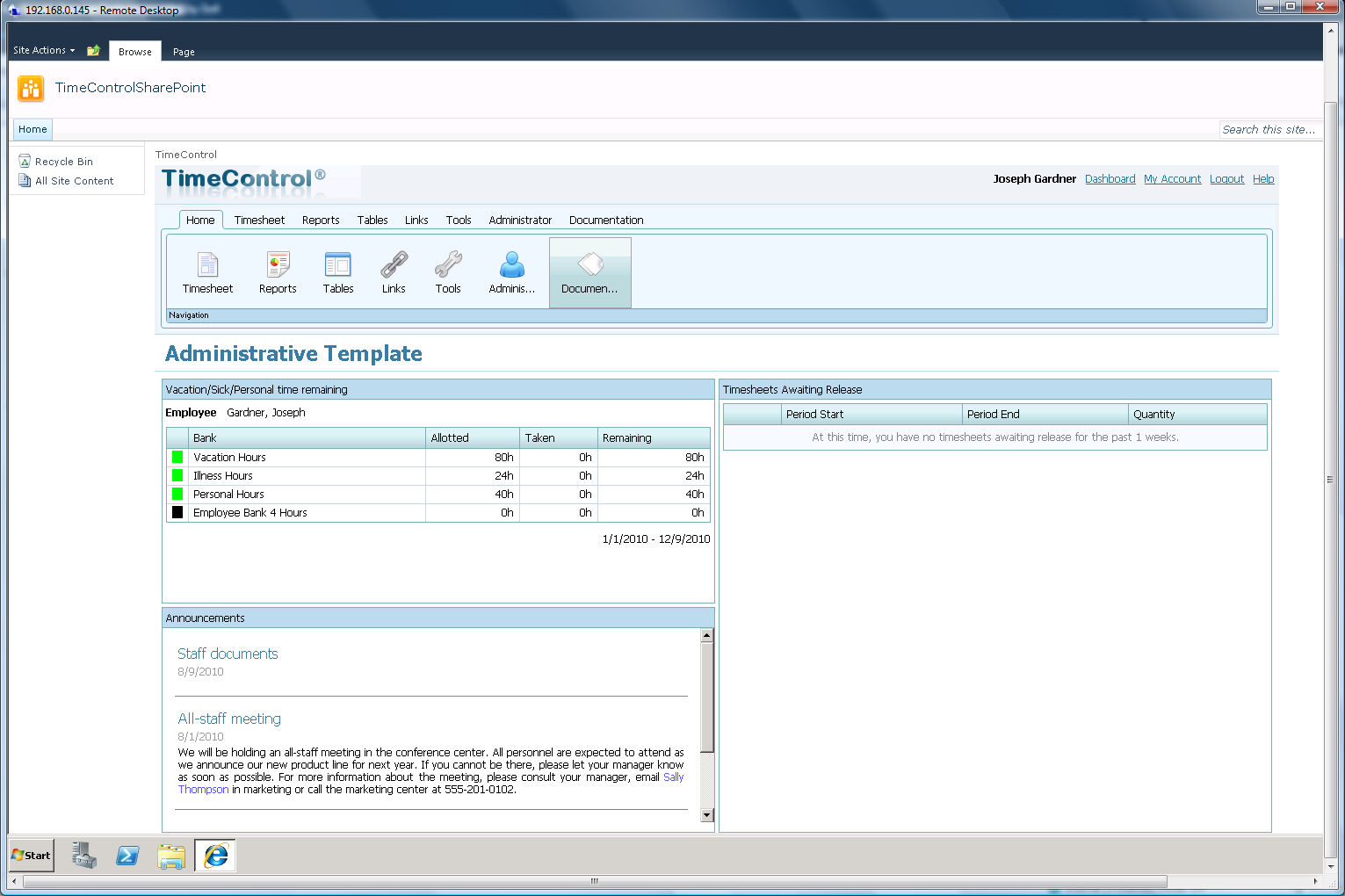
Task: Click the green Vacation Hours color swatch
Action: (x=177, y=457)
